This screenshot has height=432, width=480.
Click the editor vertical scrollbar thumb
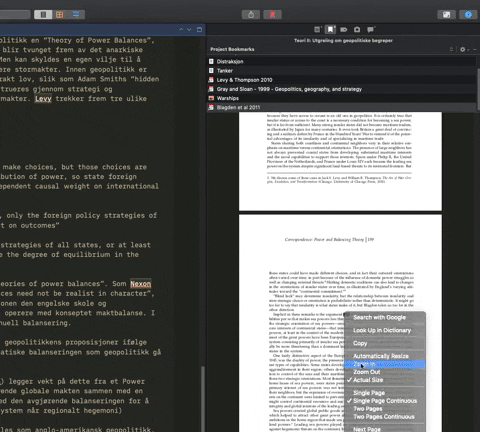tap(202, 398)
